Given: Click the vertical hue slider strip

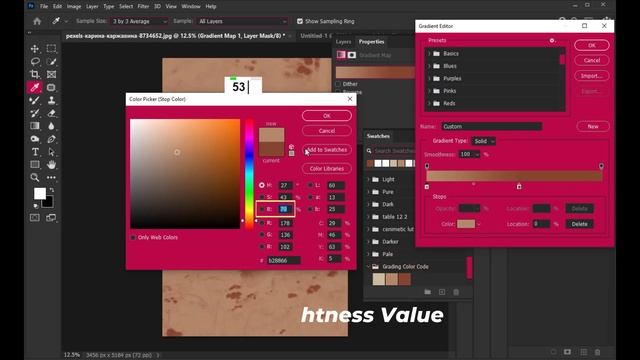Looking at the screenshot, I should click(249, 173).
